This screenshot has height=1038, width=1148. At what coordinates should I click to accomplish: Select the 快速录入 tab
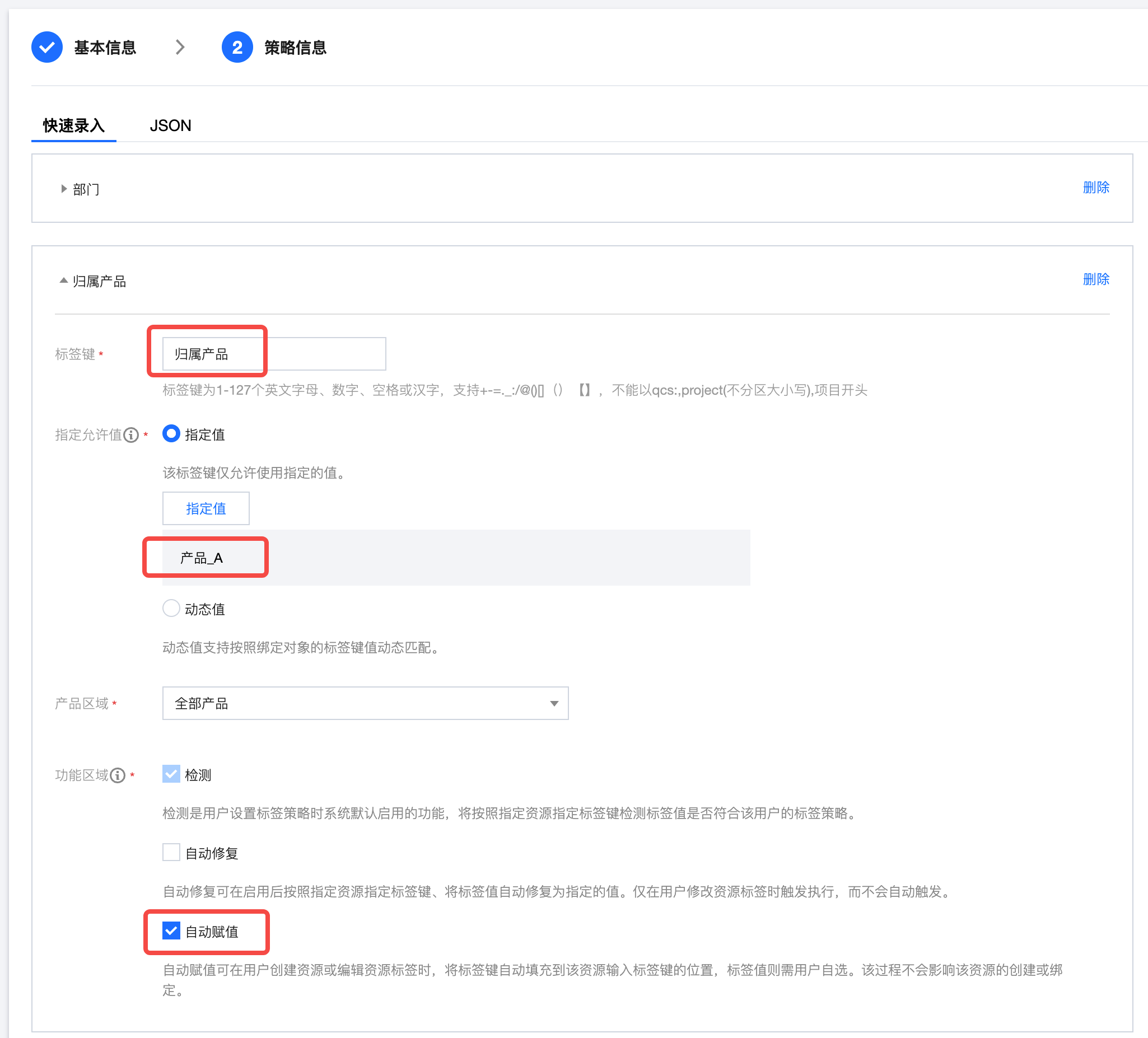tap(73, 125)
